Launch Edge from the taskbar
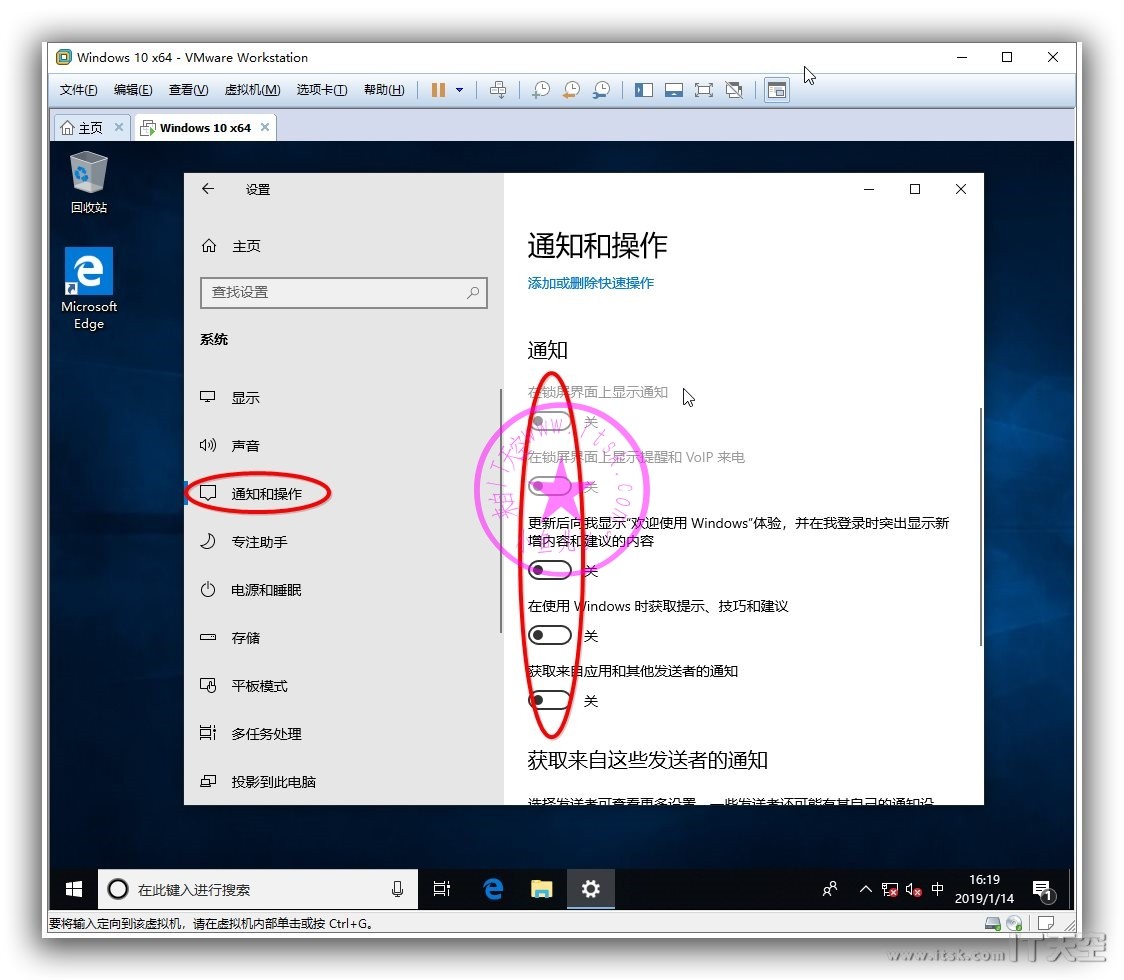Screen dimensions: 1124x980 coord(493,890)
